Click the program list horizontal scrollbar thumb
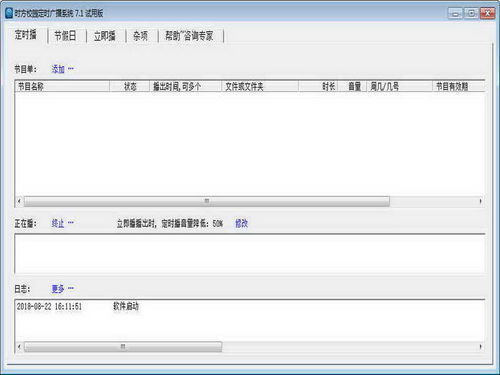Screen dimensions: 500x375 point(207,201)
